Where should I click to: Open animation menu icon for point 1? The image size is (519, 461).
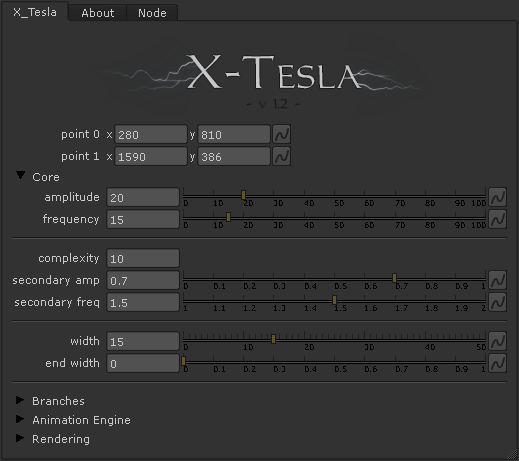coord(282,156)
